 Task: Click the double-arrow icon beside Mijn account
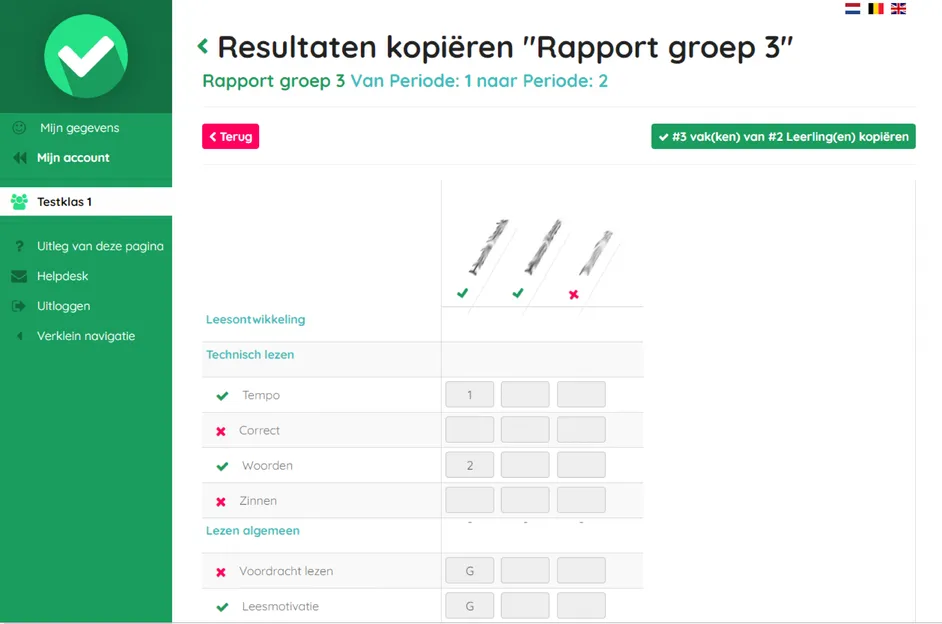[x=20, y=157]
